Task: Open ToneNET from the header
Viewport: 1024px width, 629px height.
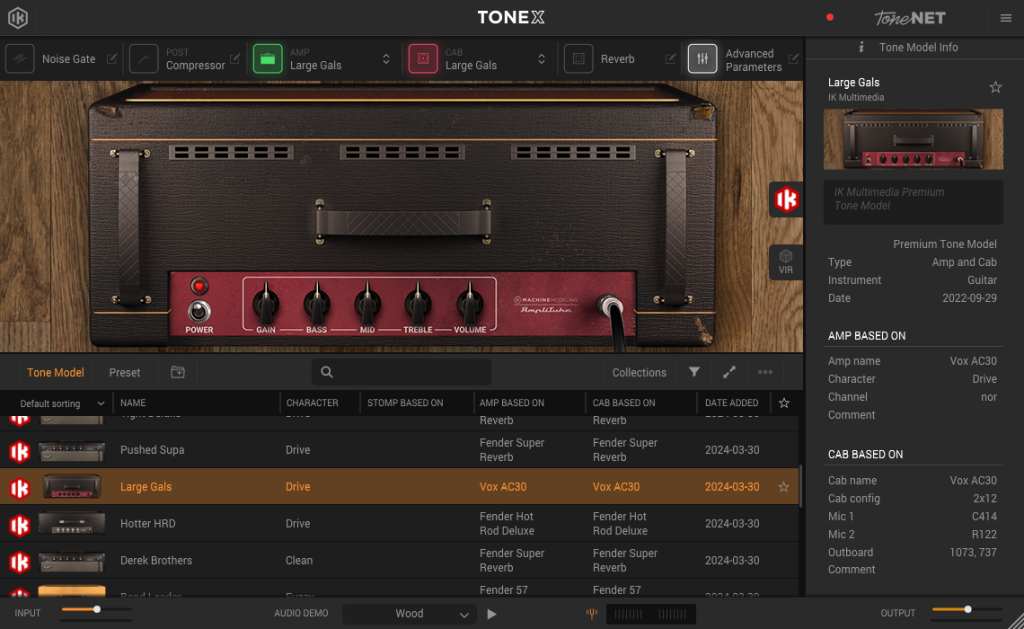Action: [x=910, y=18]
